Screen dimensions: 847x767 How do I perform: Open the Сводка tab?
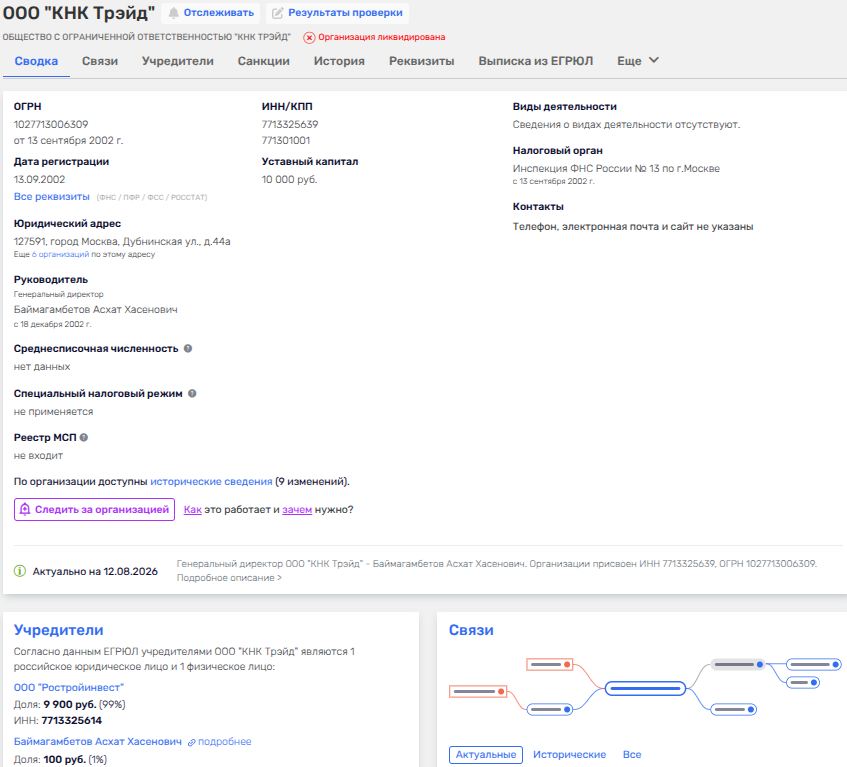36,61
